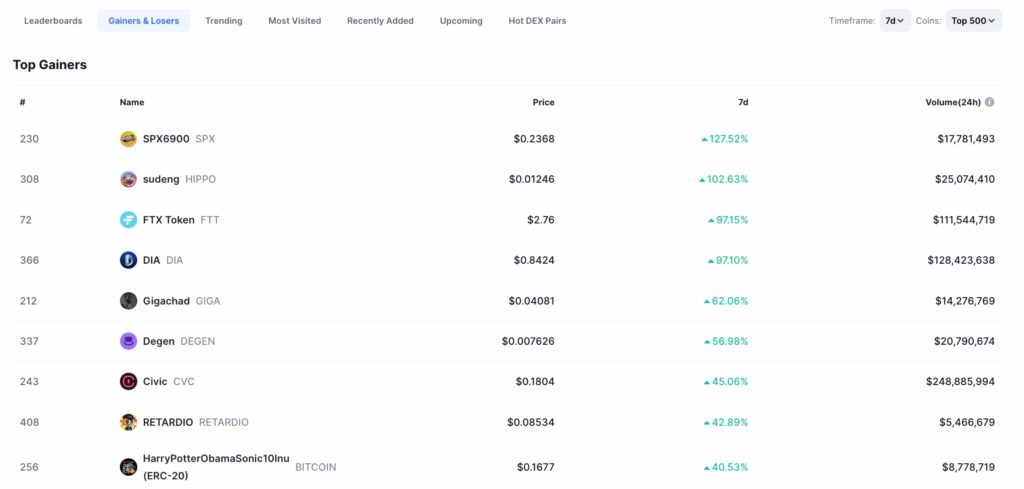Click the Volume(24h) info icon
This screenshot has height=489, width=1024.
pyautogui.click(x=989, y=103)
